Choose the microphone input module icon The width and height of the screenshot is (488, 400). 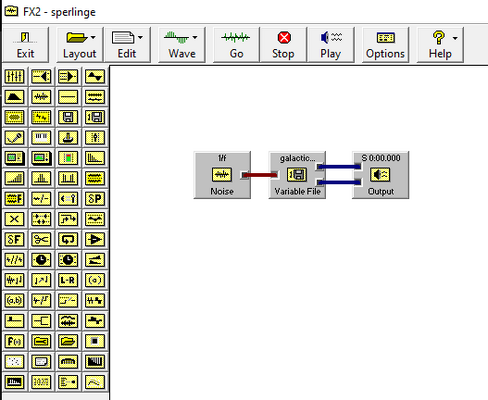(14, 137)
